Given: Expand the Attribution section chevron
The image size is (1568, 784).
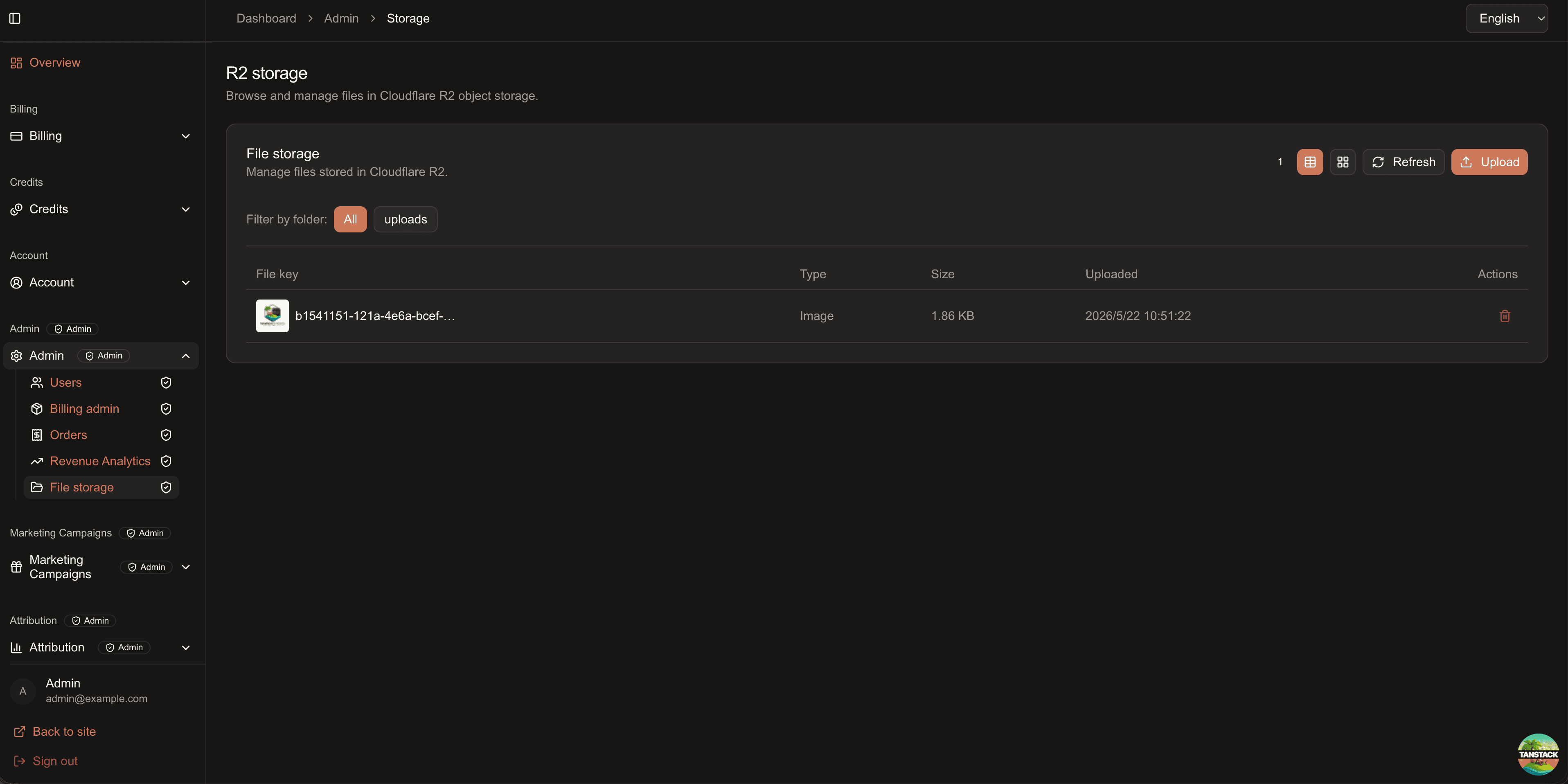Looking at the screenshot, I should pyautogui.click(x=186, y=647).
